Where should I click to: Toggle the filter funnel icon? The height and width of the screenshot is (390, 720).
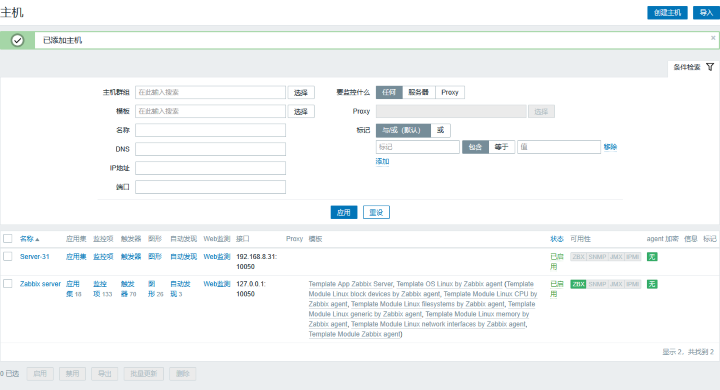coord(710,67)
